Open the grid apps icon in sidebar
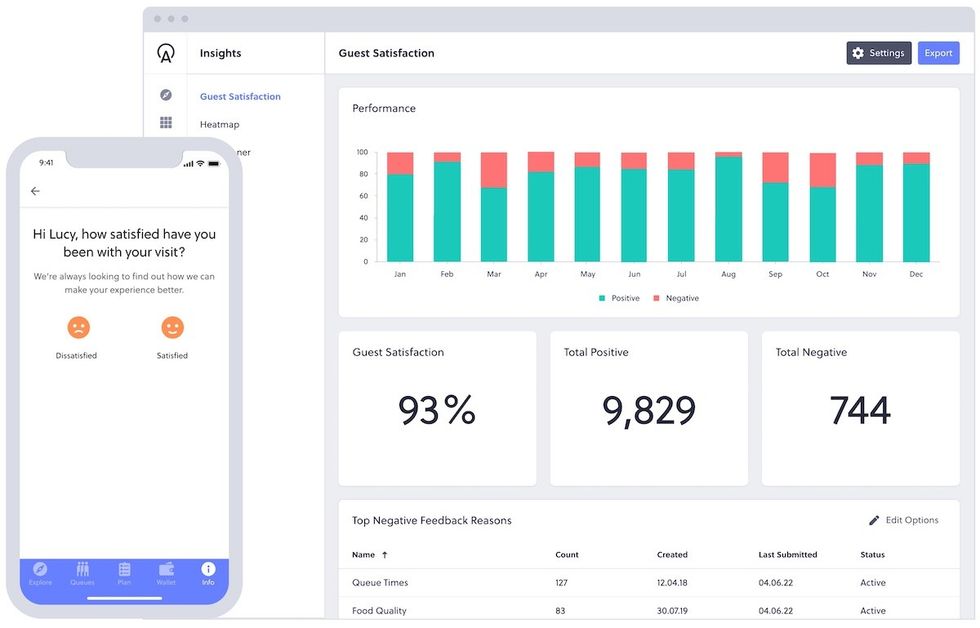The width and height of the screenshot is (980, 628). click(x=166, y=123)
